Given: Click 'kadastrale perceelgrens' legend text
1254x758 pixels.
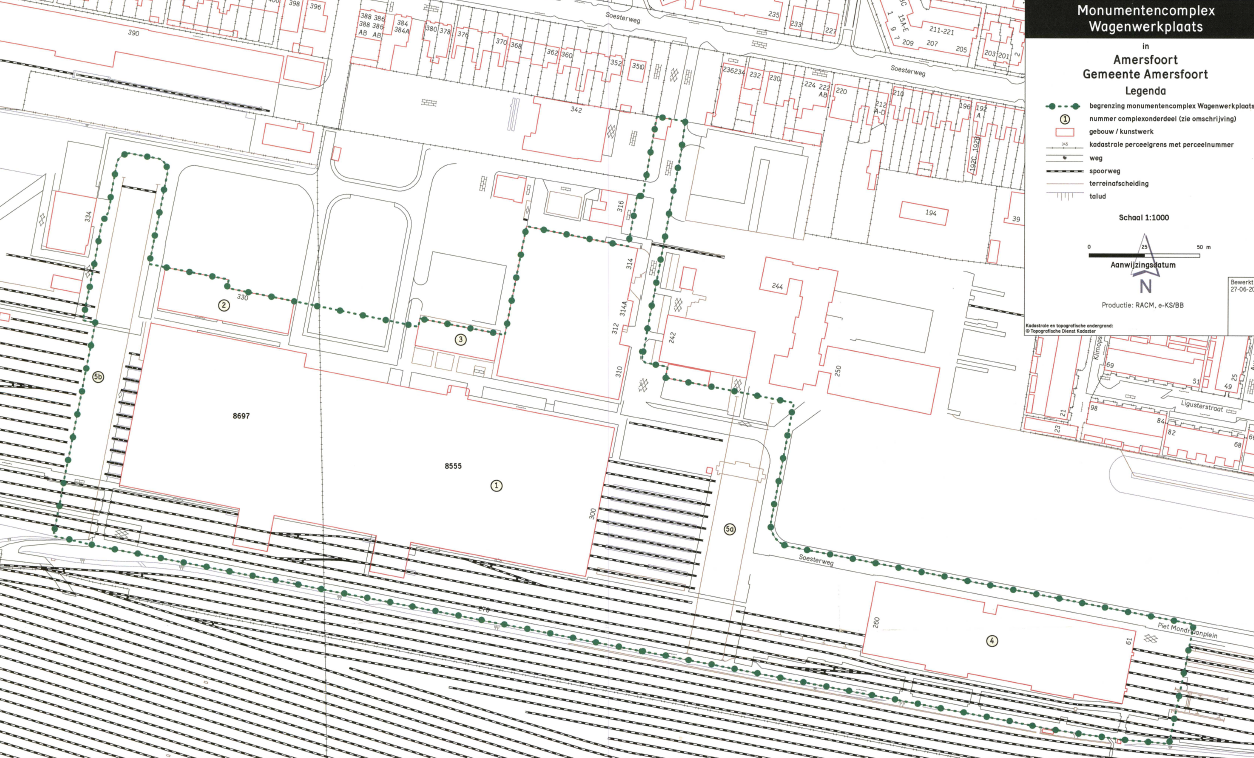Looking at the screenshot, I should pos(1161,144).
